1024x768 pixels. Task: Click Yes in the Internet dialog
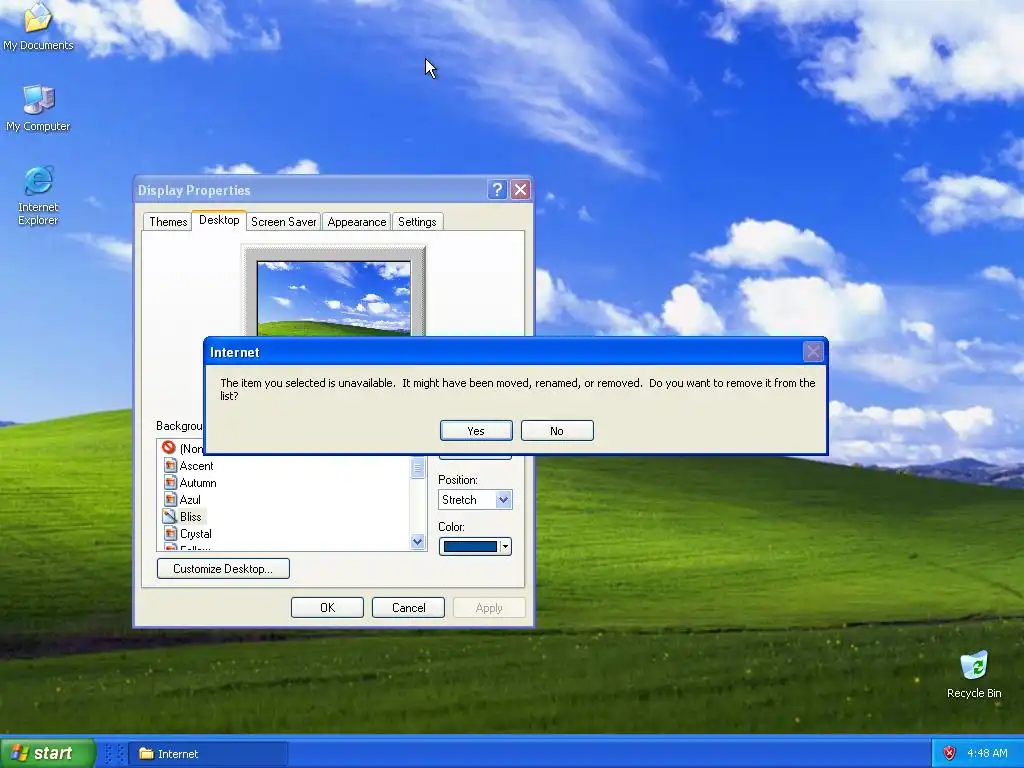tap(476, 431)
